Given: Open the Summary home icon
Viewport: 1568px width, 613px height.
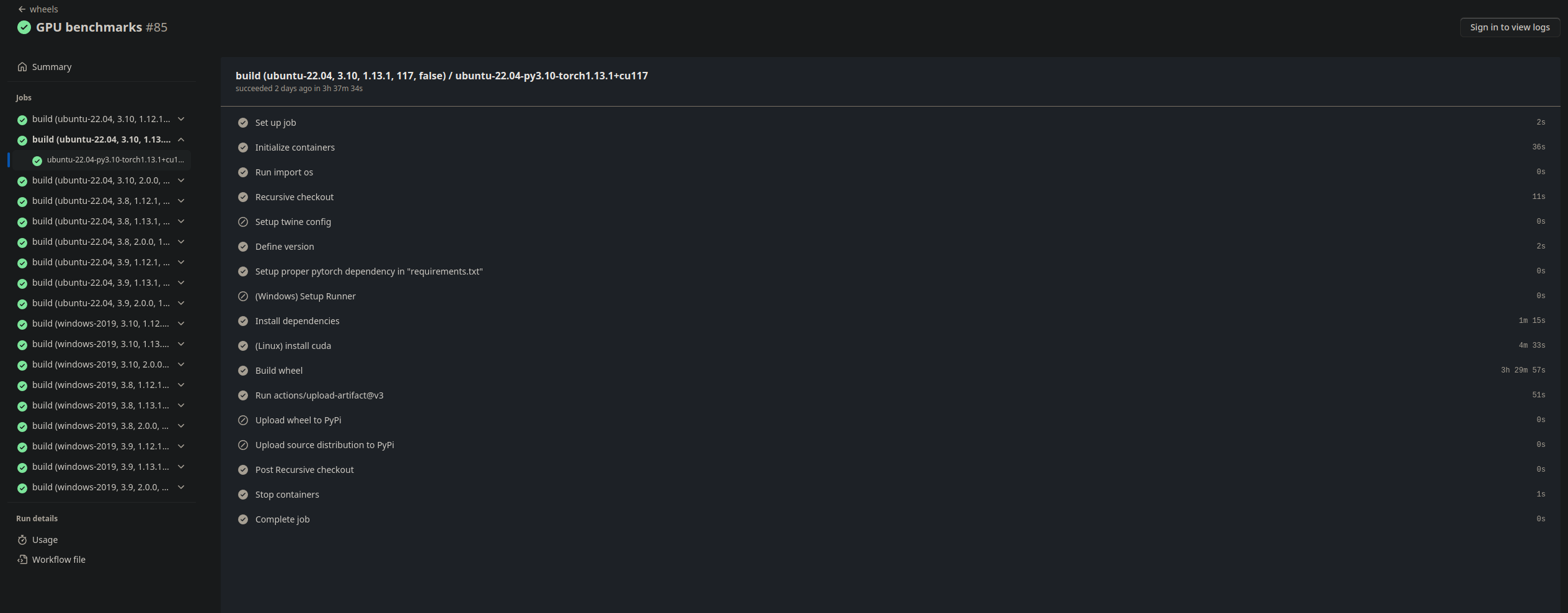Looking at the screenshot, I should click(22, 66).
